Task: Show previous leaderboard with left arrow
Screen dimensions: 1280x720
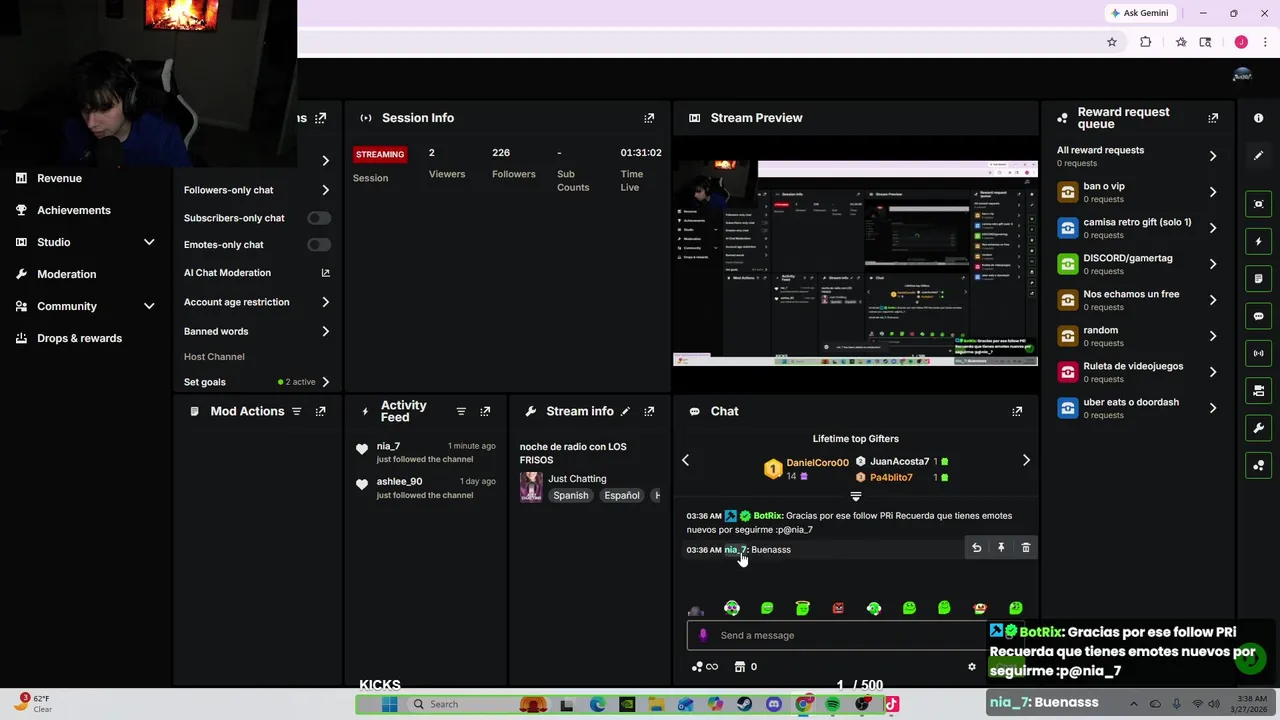Action: (685, 460)
